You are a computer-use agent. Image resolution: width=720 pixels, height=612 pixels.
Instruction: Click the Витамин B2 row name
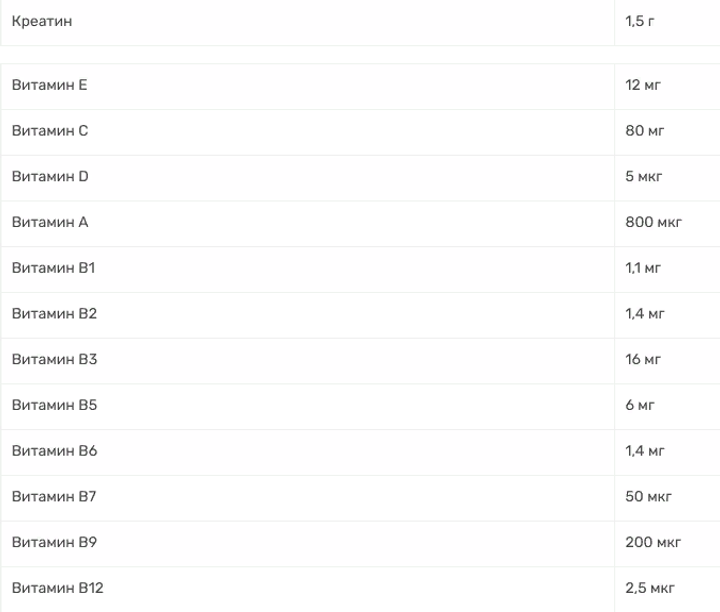(x=54, y=314)
